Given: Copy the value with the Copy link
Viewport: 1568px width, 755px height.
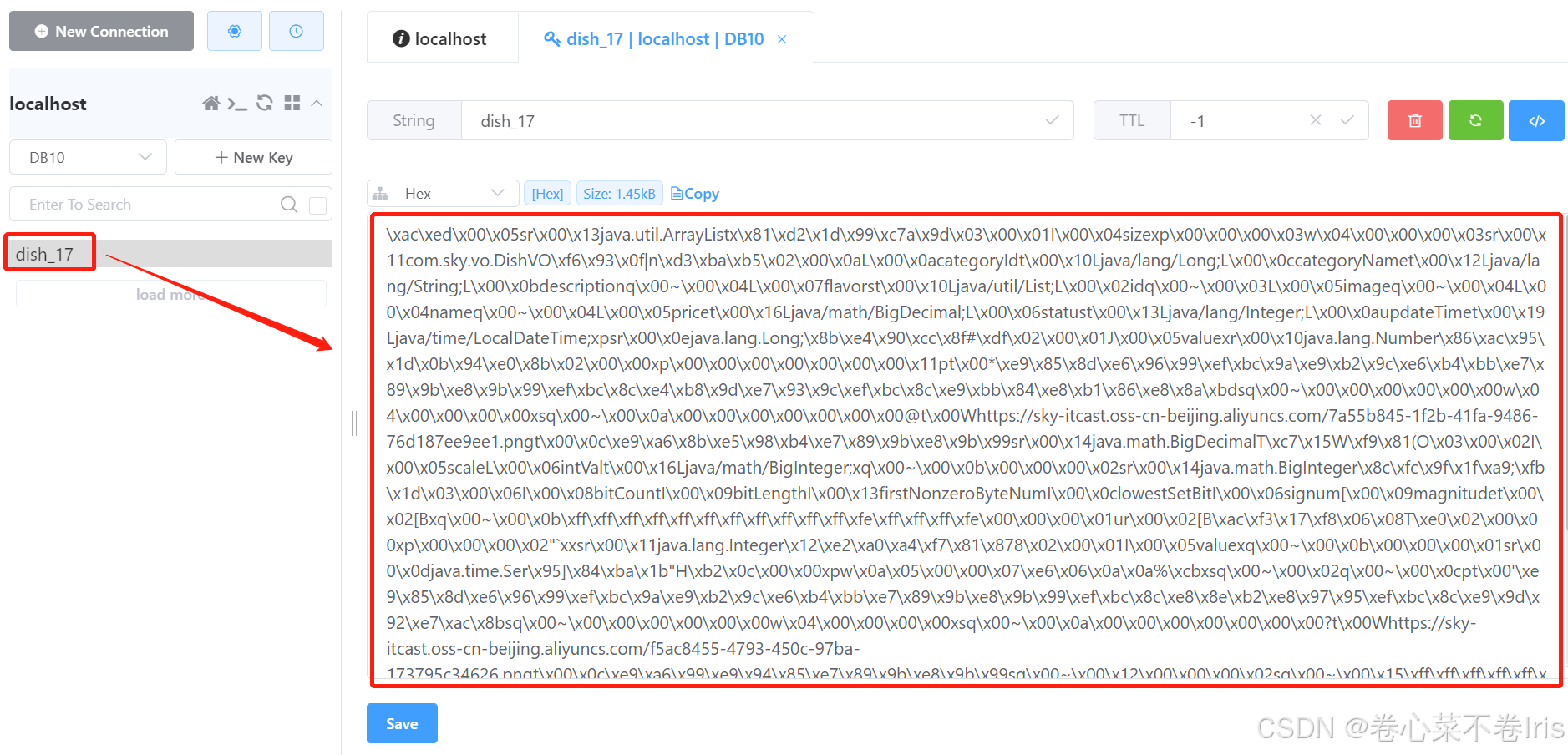Looking at the screenshot, I should pyautogui.click(x=695, y=194).
